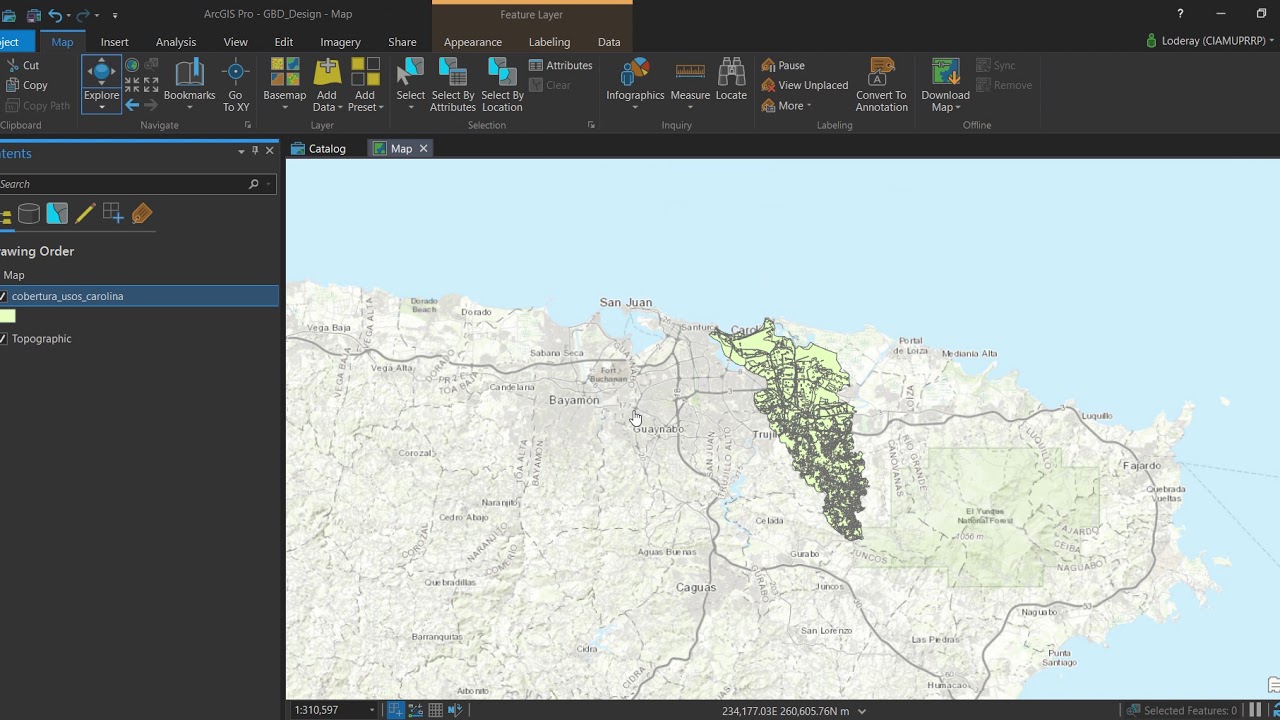
Task: Open the coordinate display units dropdown
Action: (x=862, y=711)
